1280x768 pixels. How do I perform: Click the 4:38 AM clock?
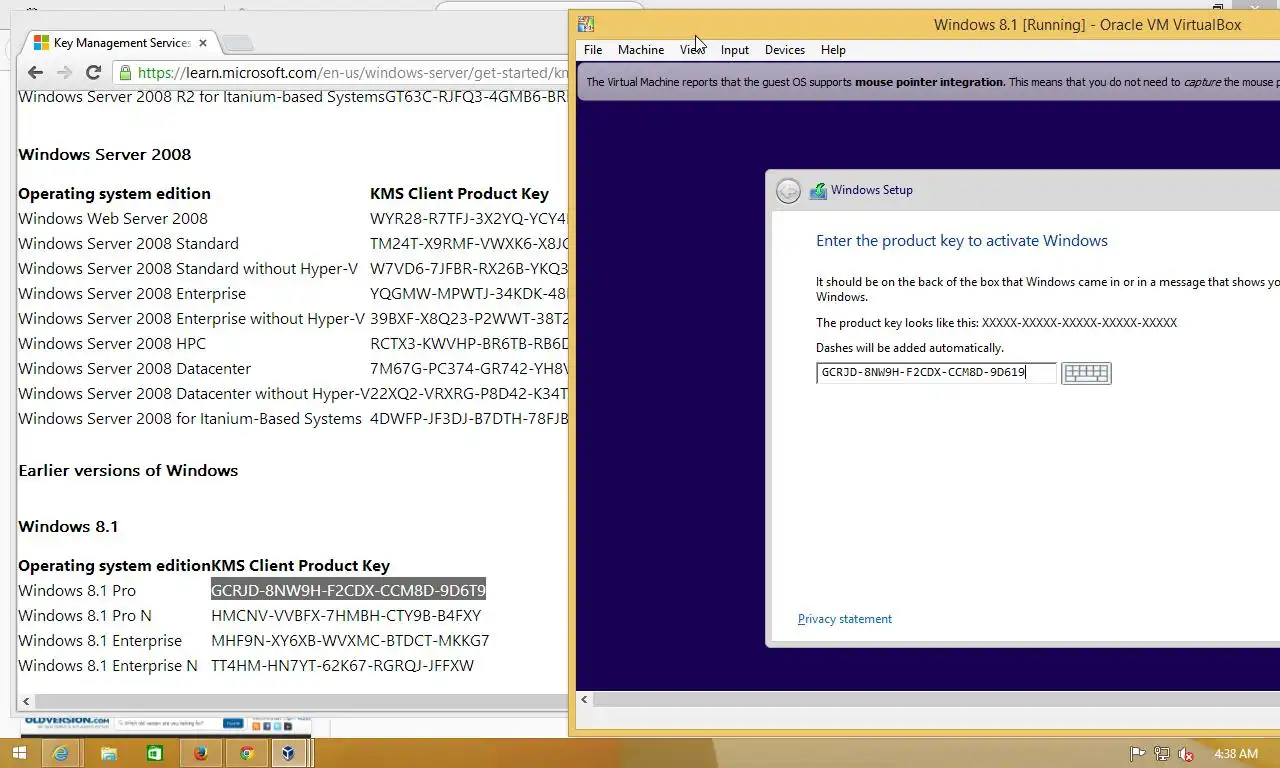[x=1235, y=753]
